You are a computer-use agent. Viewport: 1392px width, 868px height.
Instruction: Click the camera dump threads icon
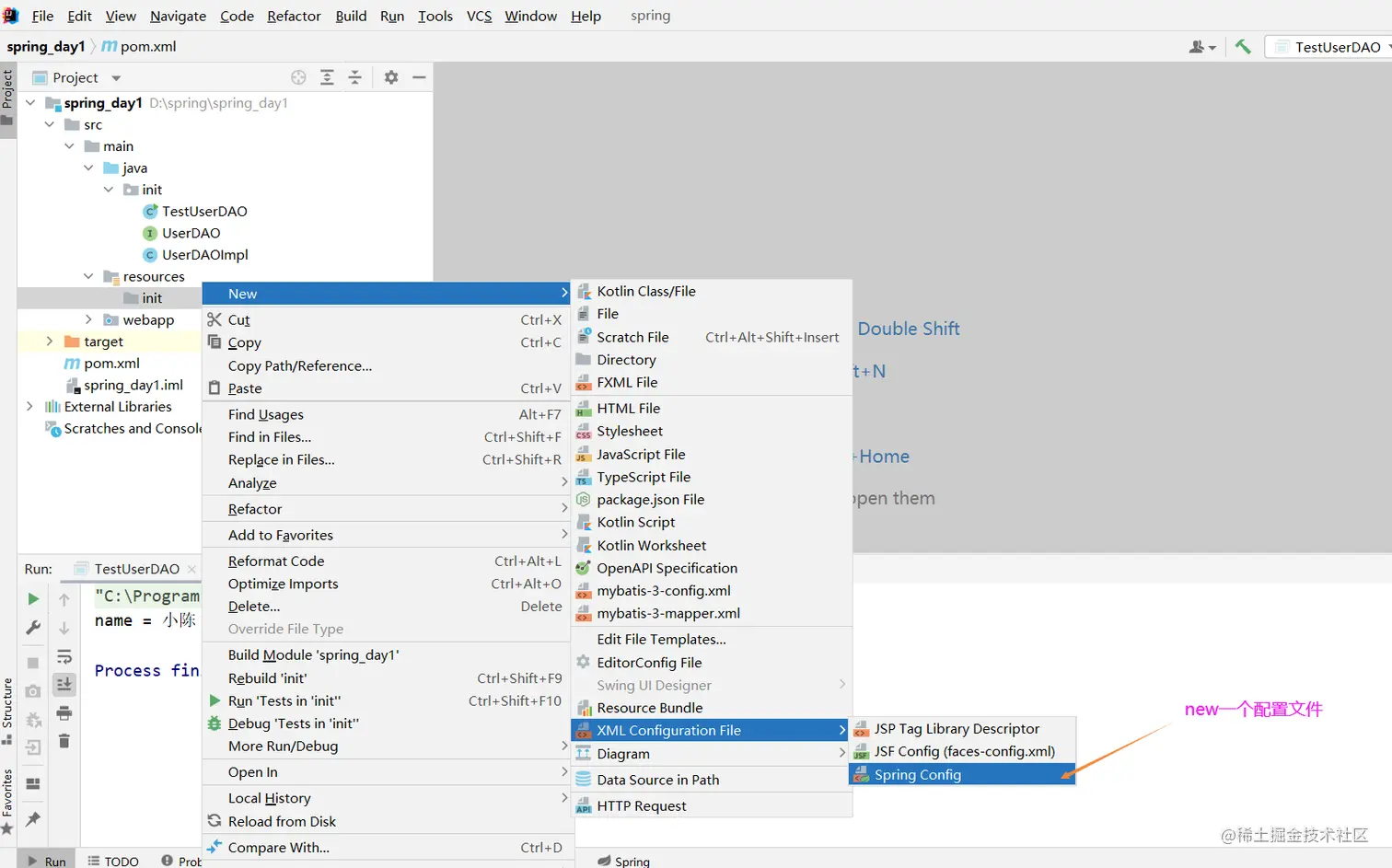point(33,691)
